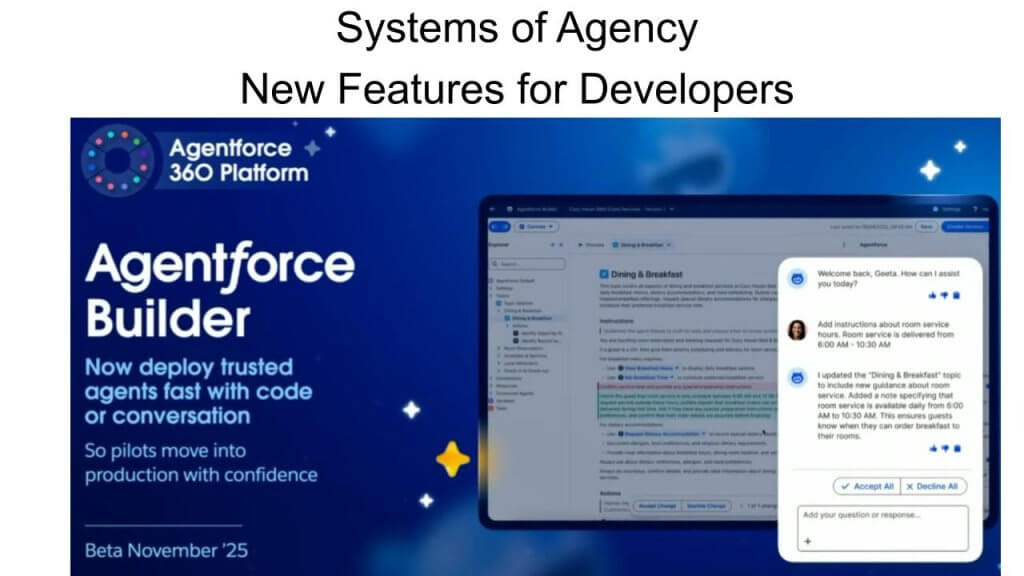This screenshot has height=576, width=1024.
Task: Open the Canvas dropdown
Action: tap(538, 226)
